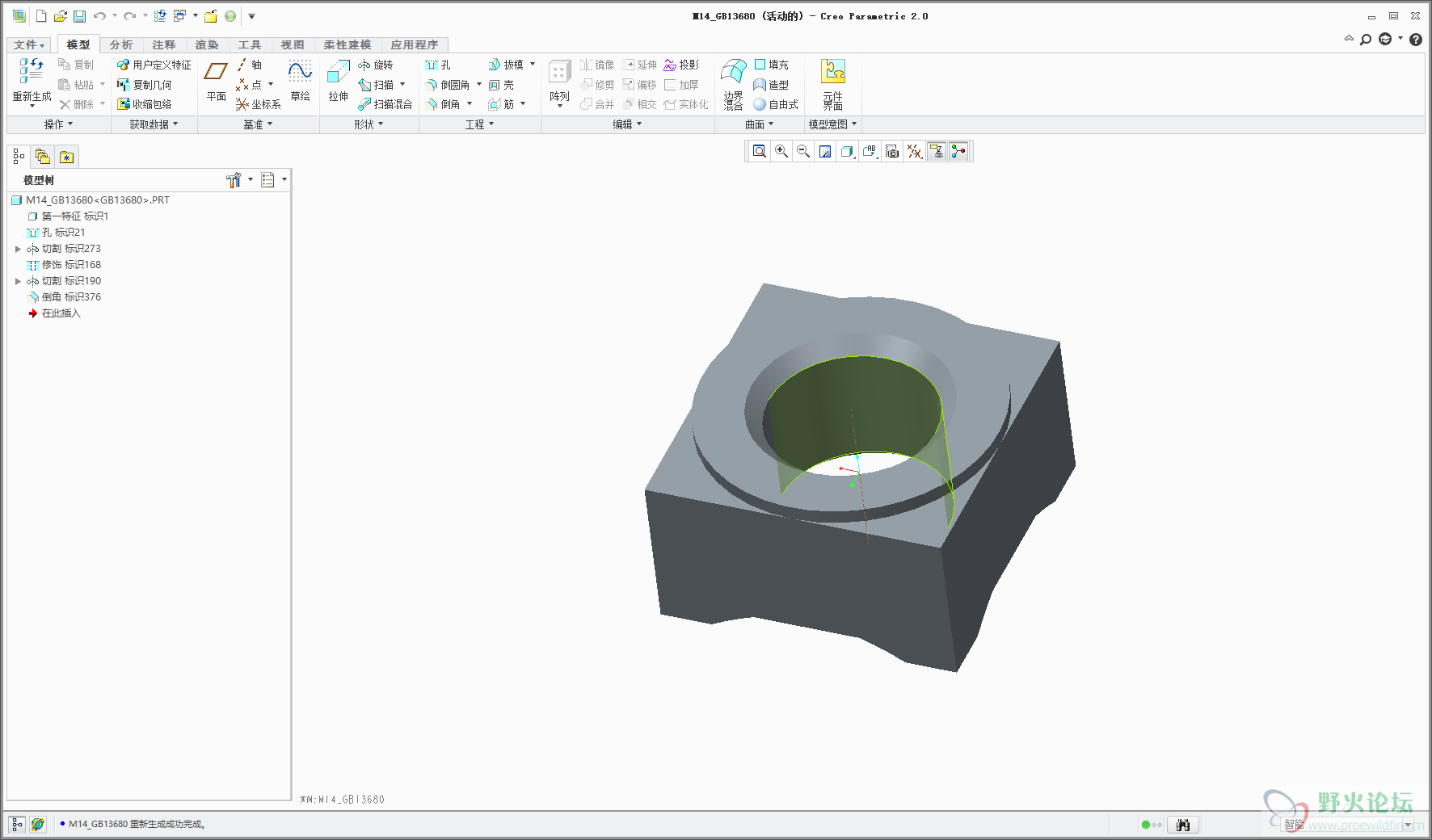The height and width of the screenshot is (840, 1432).
Task: Expand 切割 标识273 tree node
Action: click(x=18, y=249)
